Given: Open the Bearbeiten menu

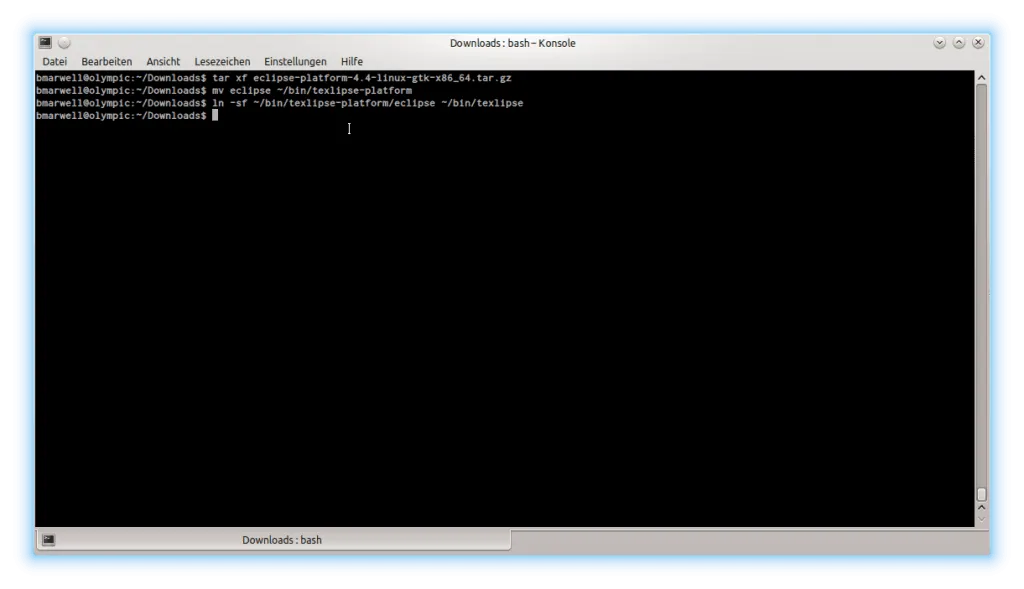Looking at the screenshot, I should 106,62.
